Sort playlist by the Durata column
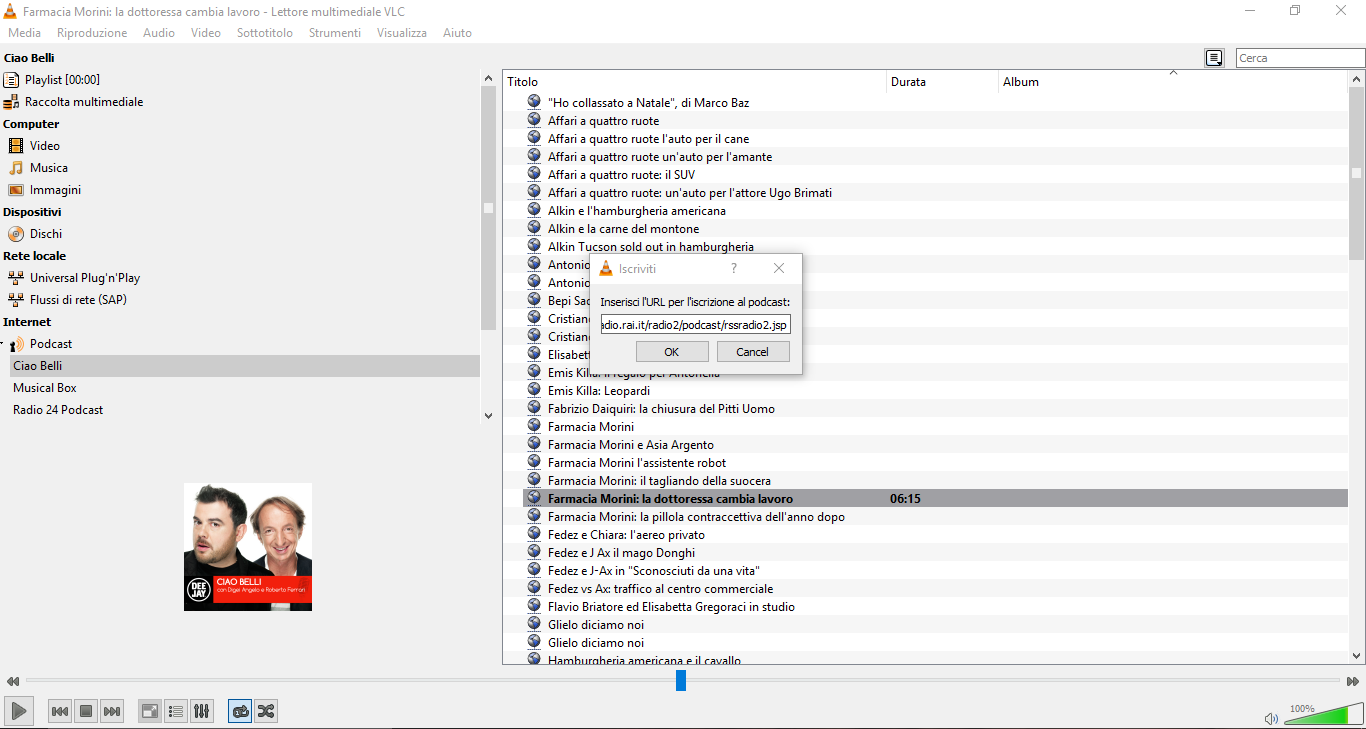The image size is (1366, 729). pos(943,82)
